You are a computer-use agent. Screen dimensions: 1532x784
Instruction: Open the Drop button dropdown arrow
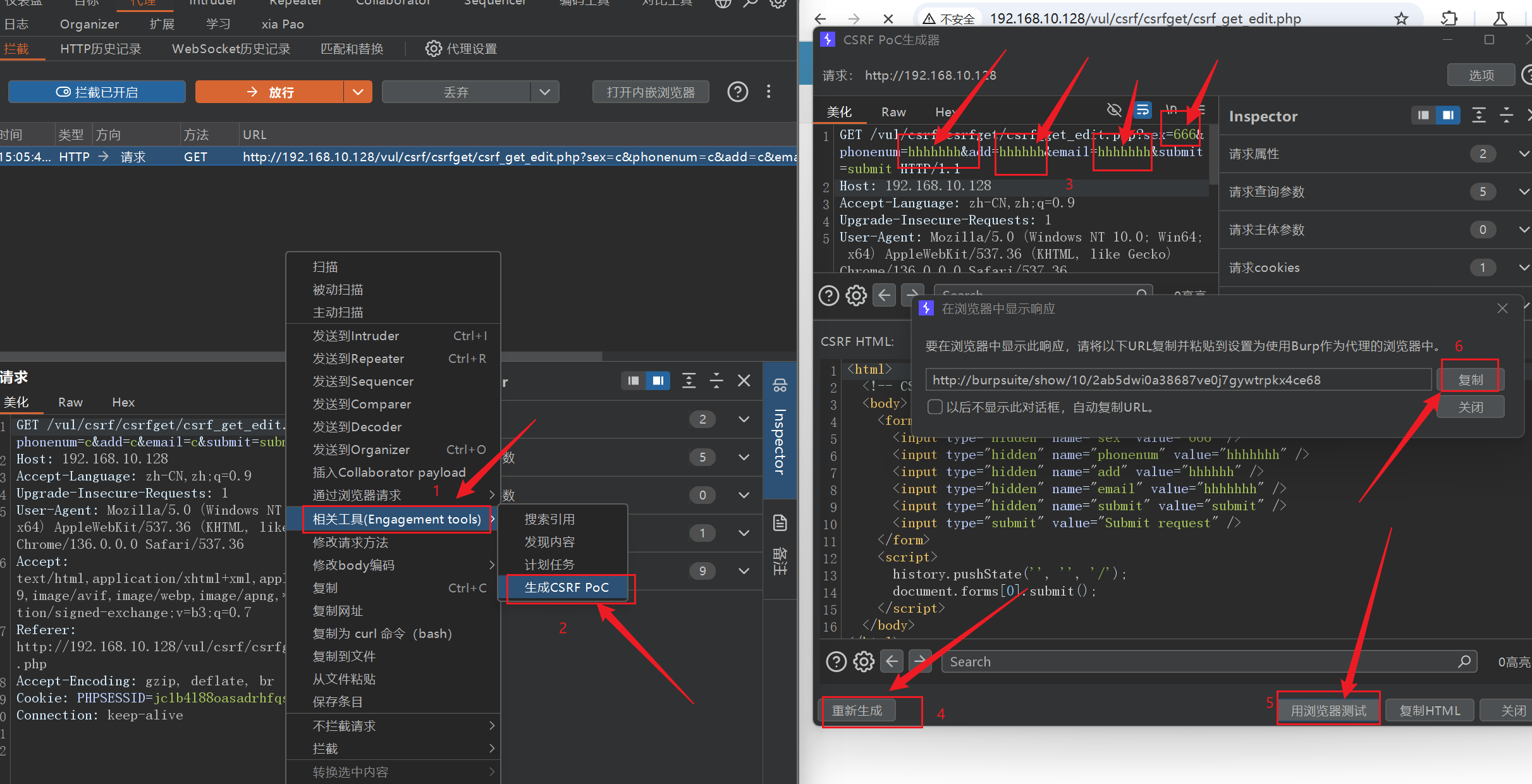(x=544, y=92)
